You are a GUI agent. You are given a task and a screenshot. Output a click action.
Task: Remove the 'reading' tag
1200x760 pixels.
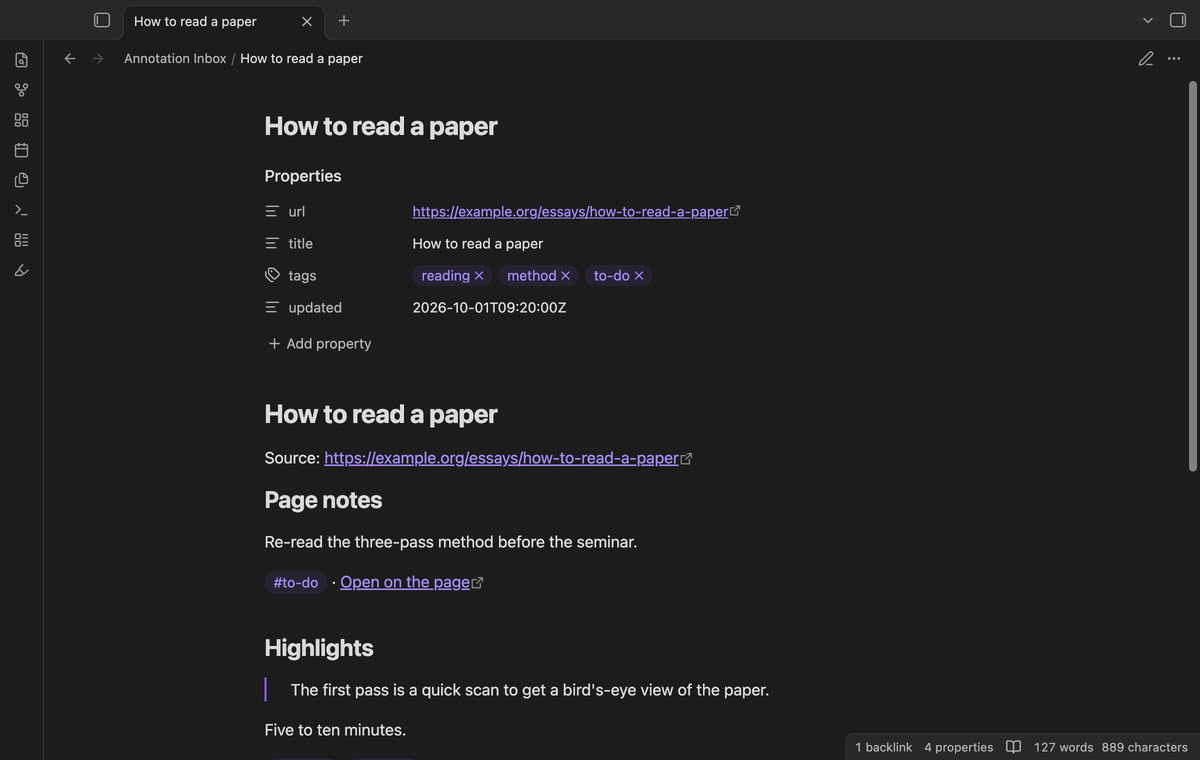479,275
